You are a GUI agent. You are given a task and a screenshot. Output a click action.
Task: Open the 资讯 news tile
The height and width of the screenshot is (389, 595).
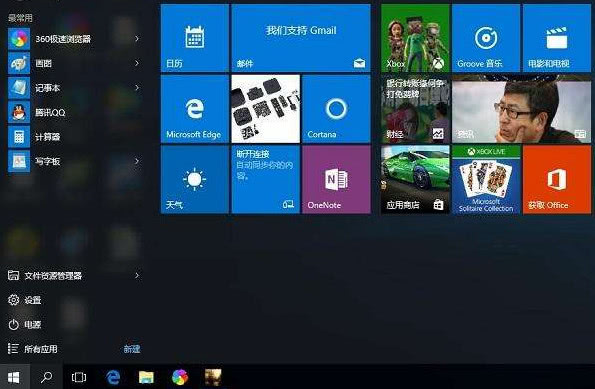tap(521, 109)
